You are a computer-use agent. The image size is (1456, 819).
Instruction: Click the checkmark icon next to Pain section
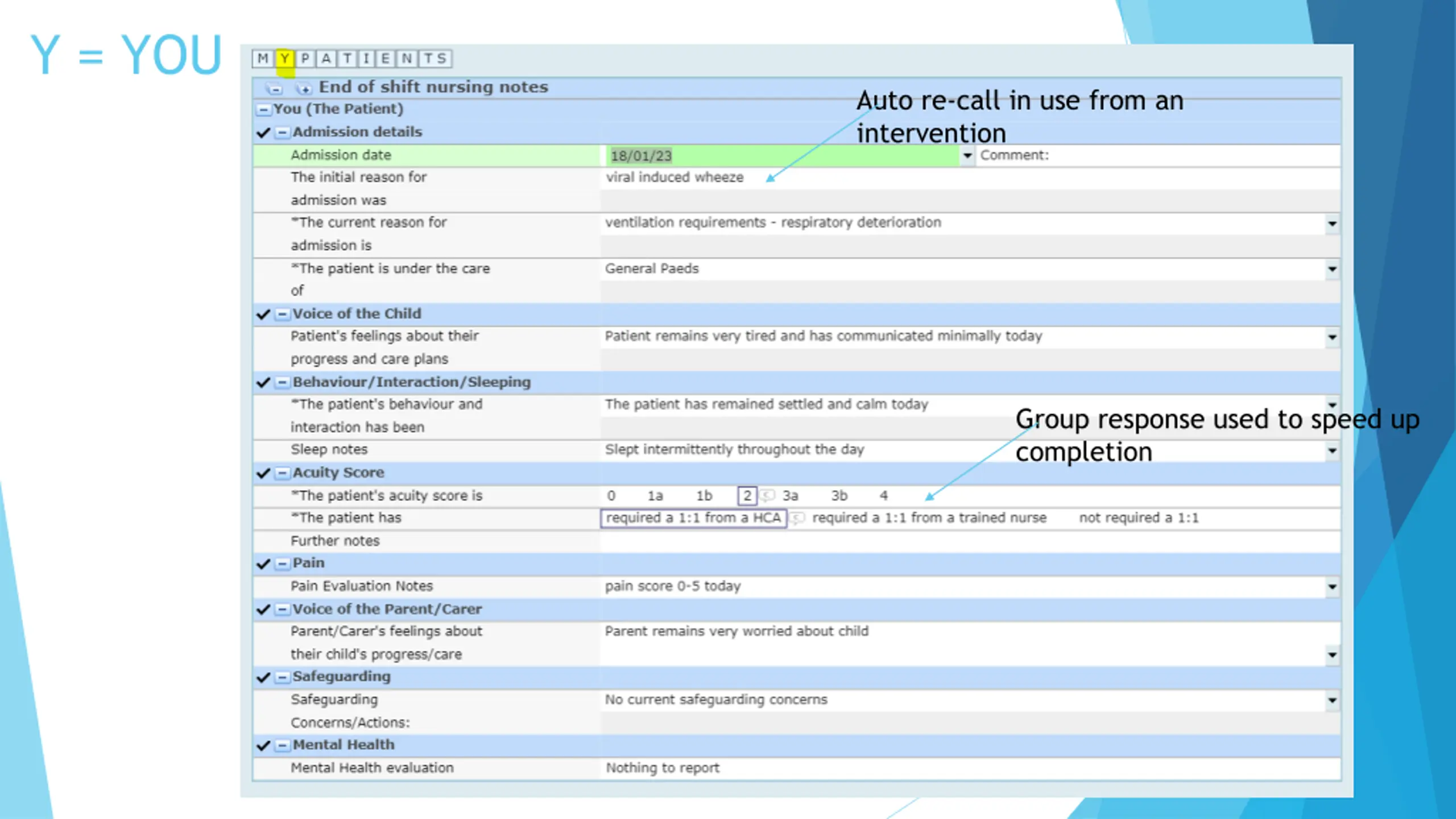click(x=263, y=564)
